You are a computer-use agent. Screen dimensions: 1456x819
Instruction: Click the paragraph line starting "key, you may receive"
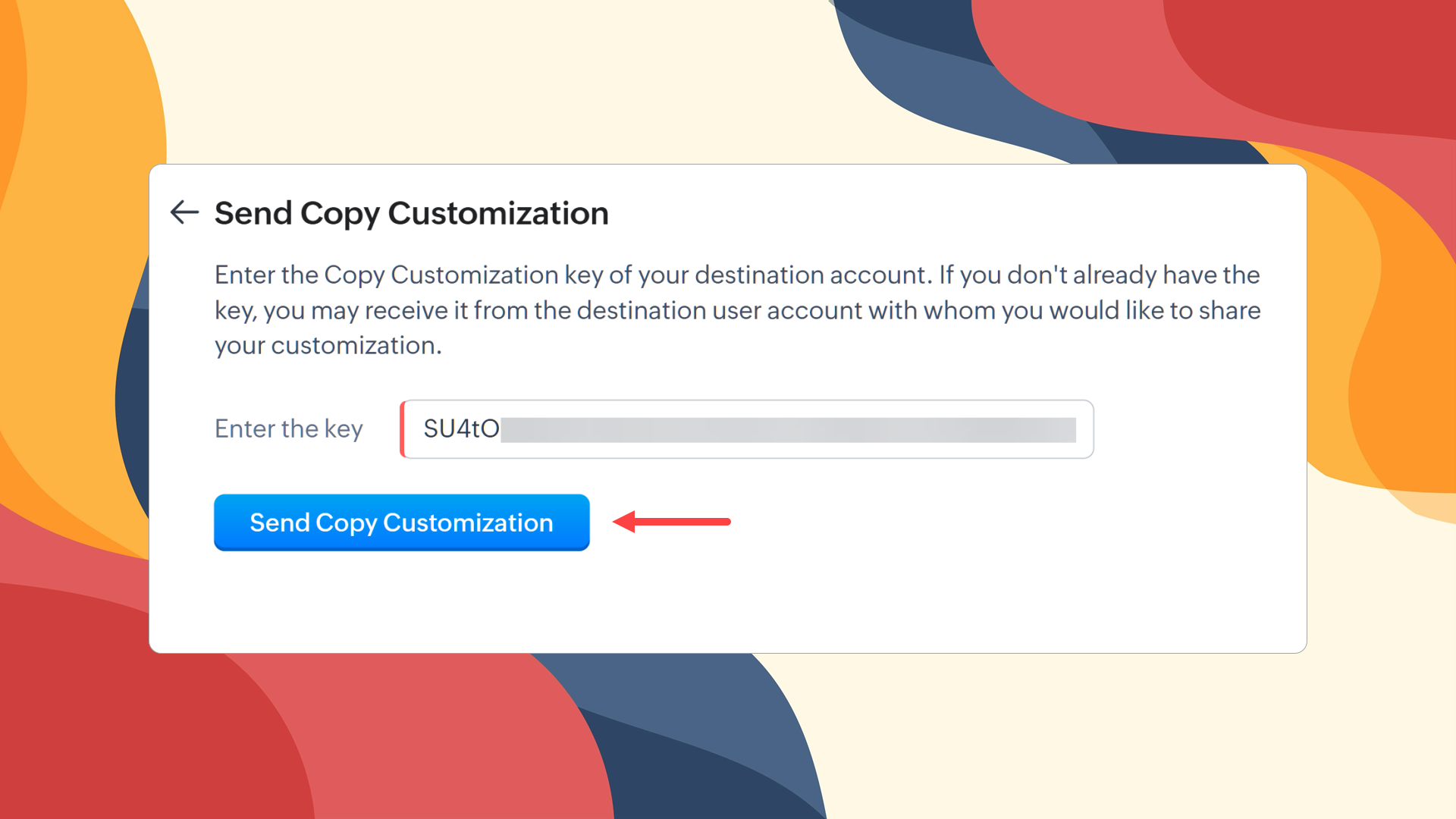pyautogui.click(x=736, y=310)
